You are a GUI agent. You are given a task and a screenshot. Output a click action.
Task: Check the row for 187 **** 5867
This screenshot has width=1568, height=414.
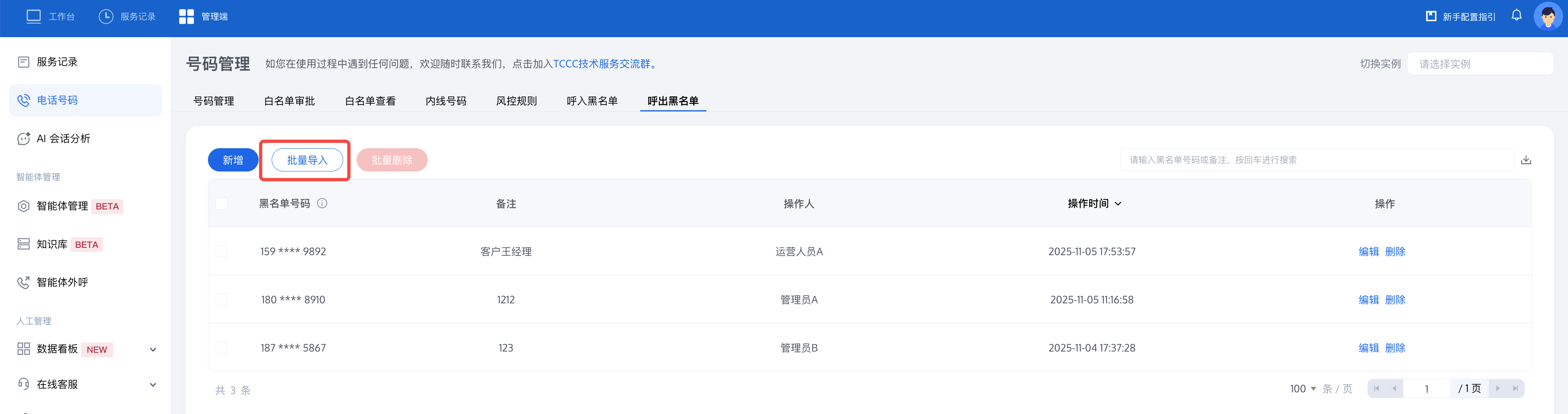(x=221, y=348)
